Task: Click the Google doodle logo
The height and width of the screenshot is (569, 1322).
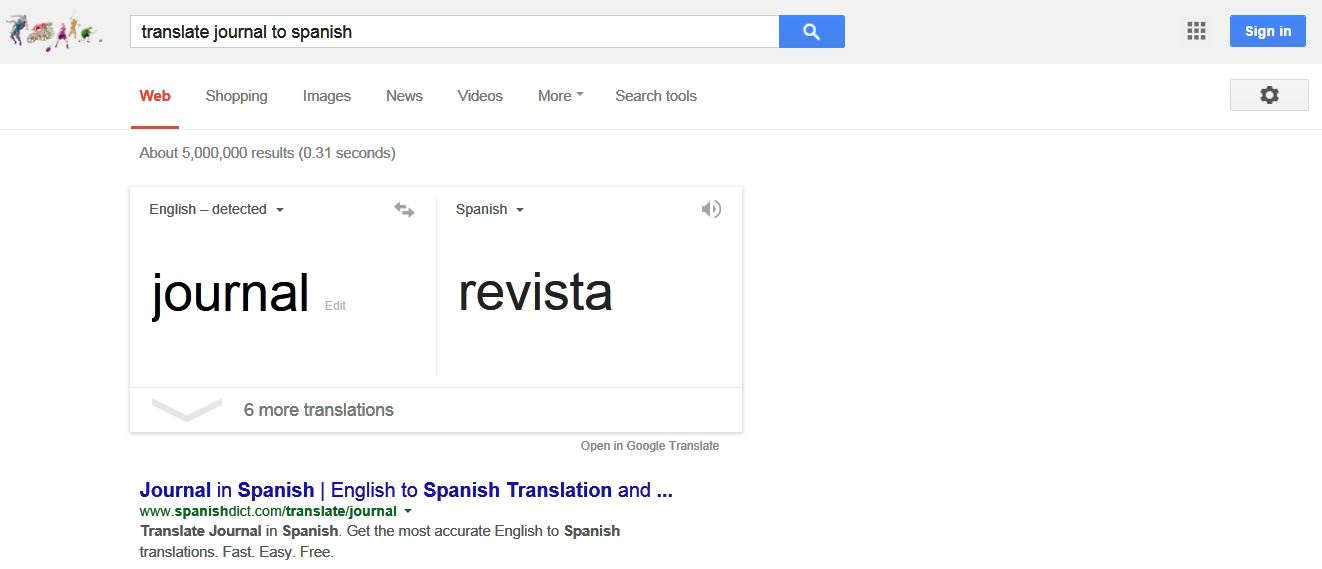Action: [x=54, y=31]
